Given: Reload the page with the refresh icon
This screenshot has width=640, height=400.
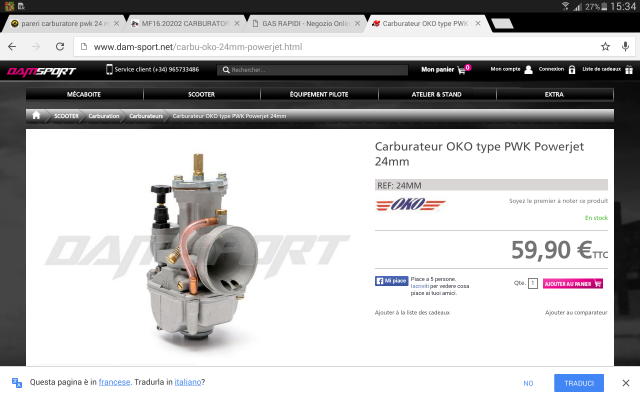Looking at the screenshot, I should [60, 47].
